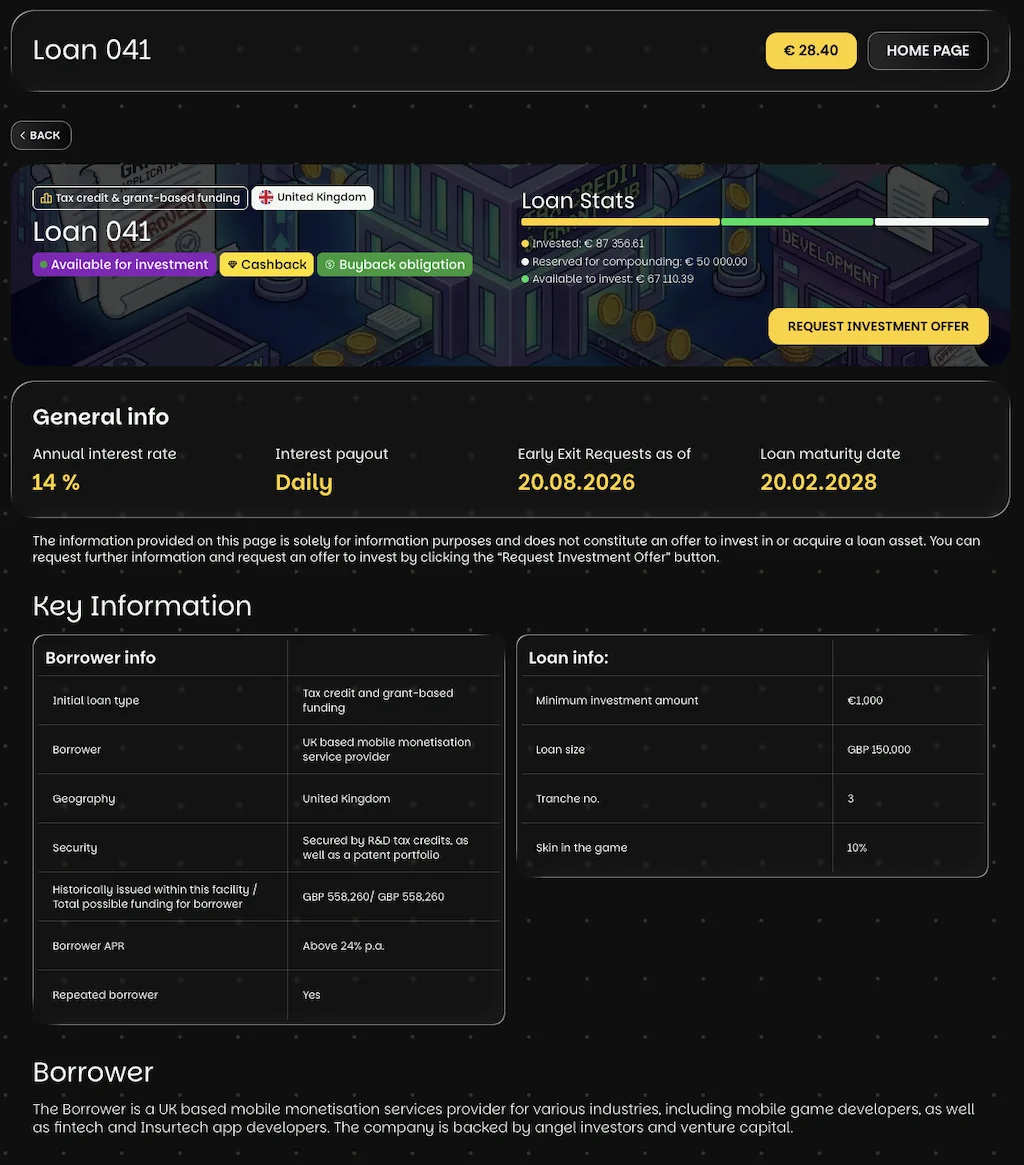The image size is (1024, 1165).
Task: Click the white reserved segment of progress bar
Action: [931, 222]
